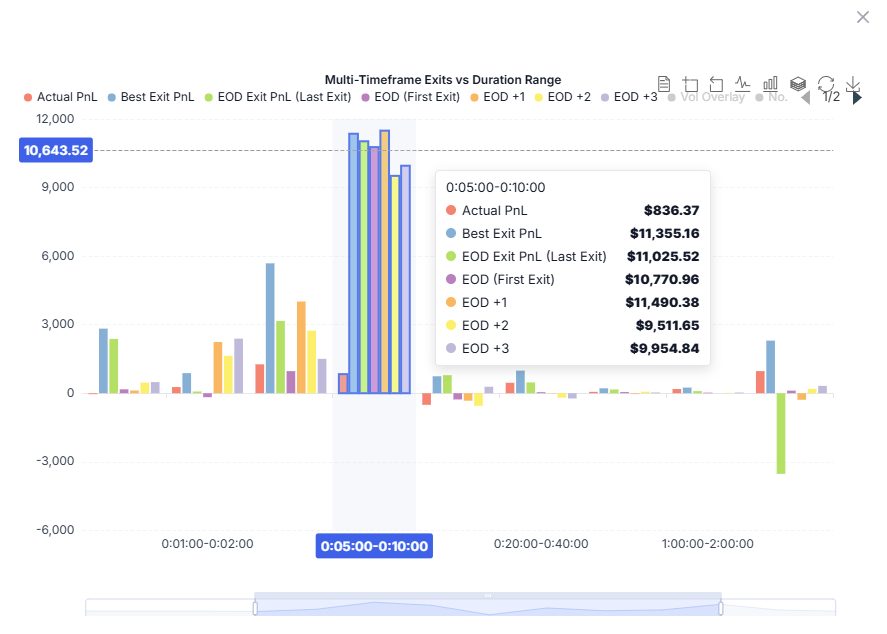Save chart as image icon
887x634 pixels.
tap(853, 84)
